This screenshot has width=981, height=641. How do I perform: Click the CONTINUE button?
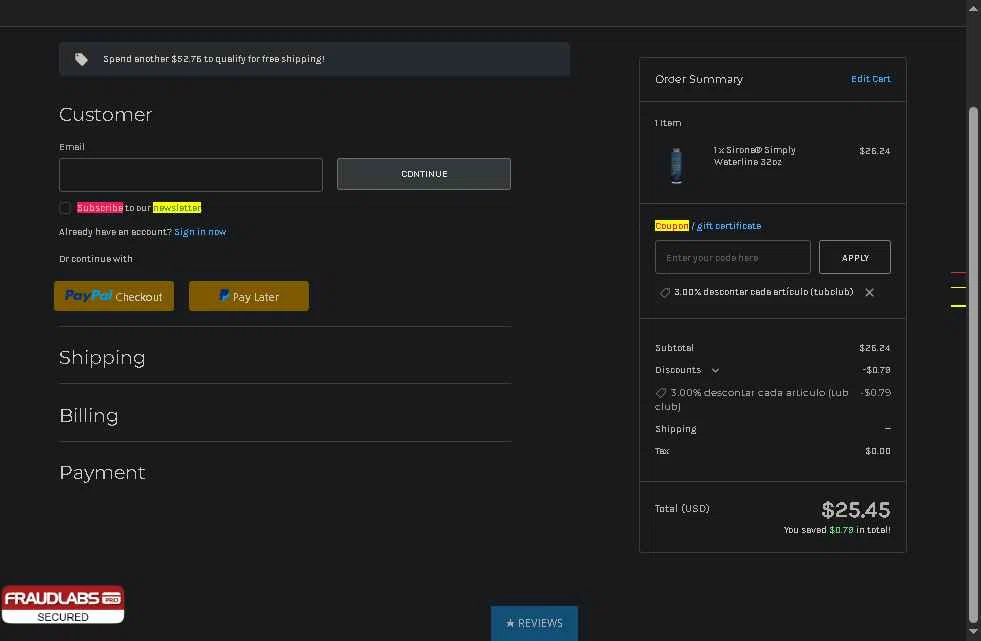point(424,174)
